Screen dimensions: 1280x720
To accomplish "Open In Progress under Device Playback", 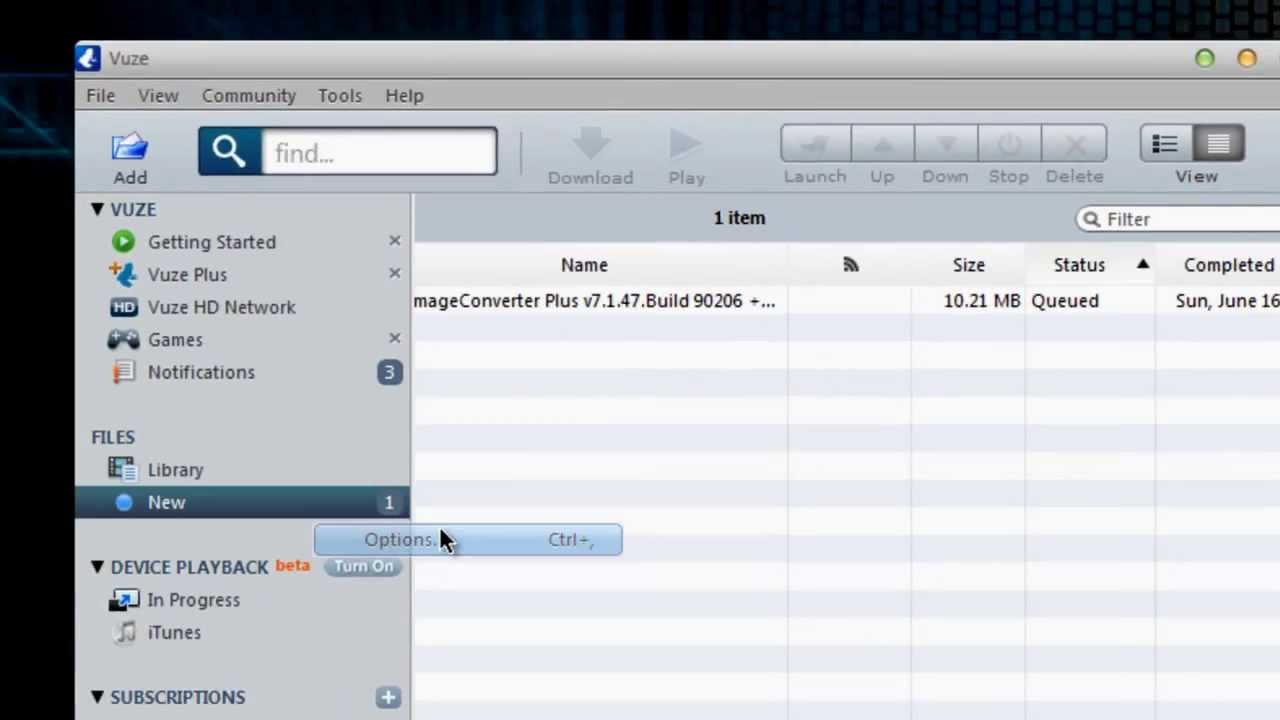I will 193,600.
